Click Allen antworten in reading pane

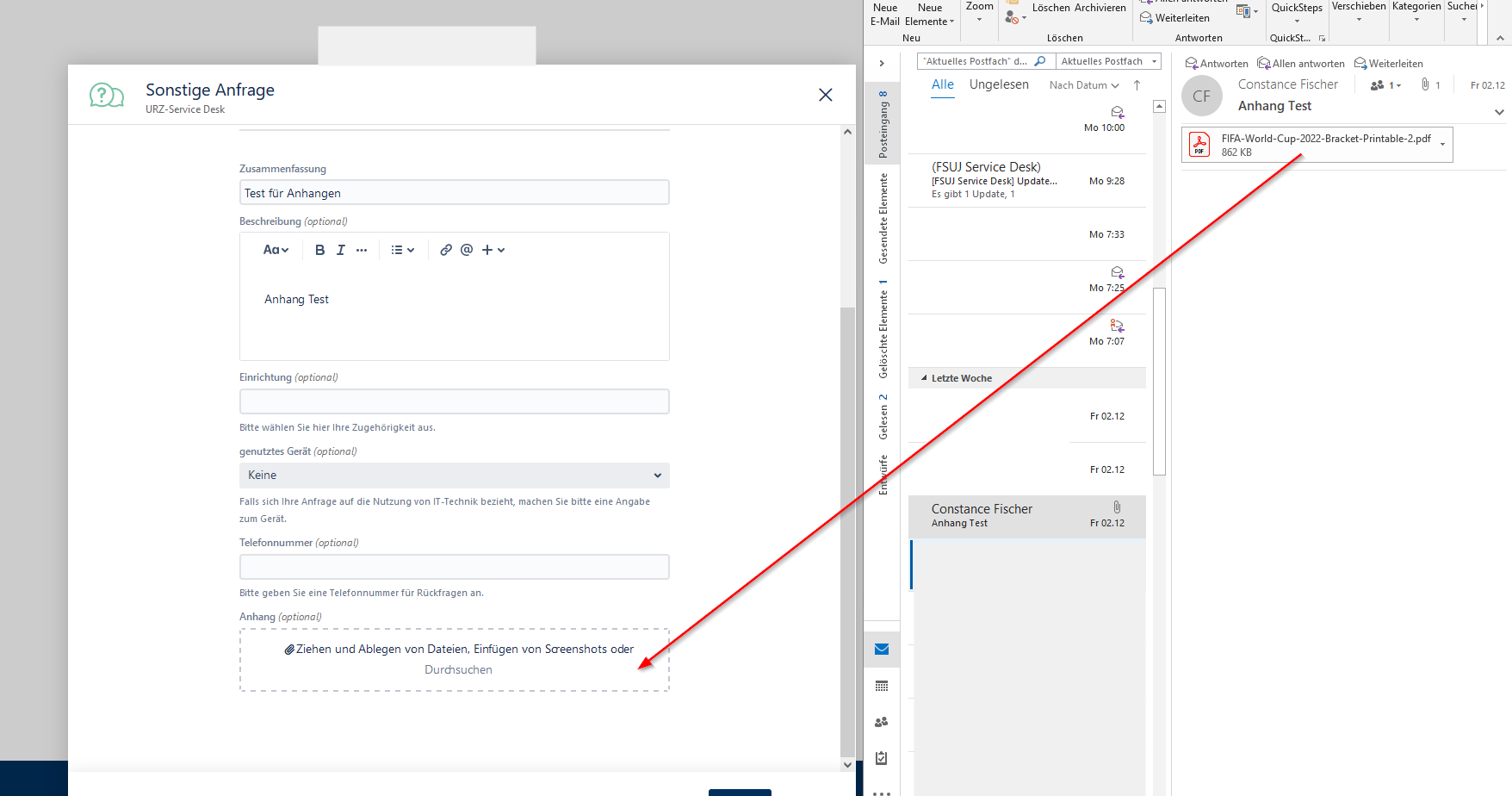point(1301,64)
